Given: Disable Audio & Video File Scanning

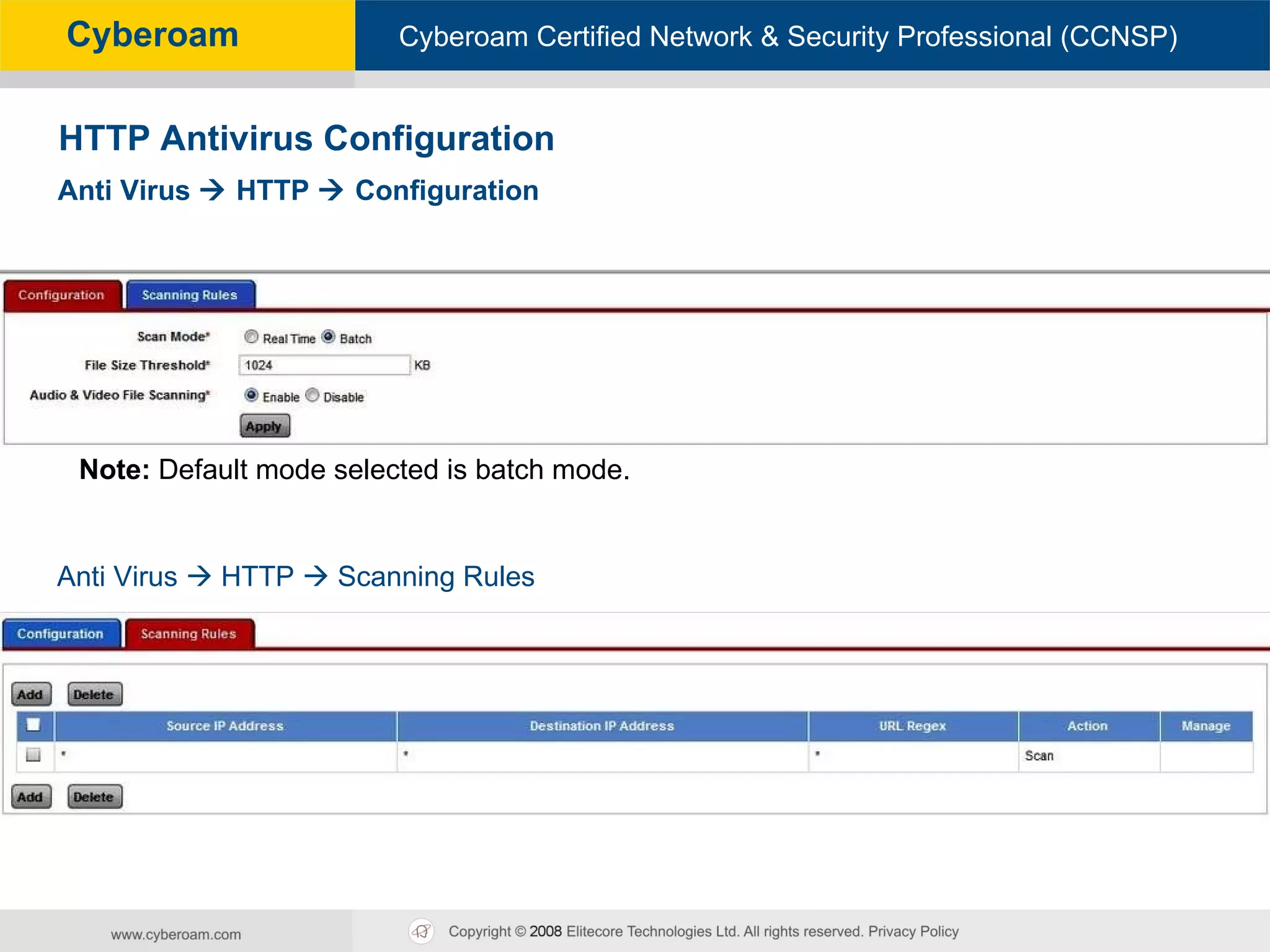Looking at the screenshot, I should click(313, 395).
